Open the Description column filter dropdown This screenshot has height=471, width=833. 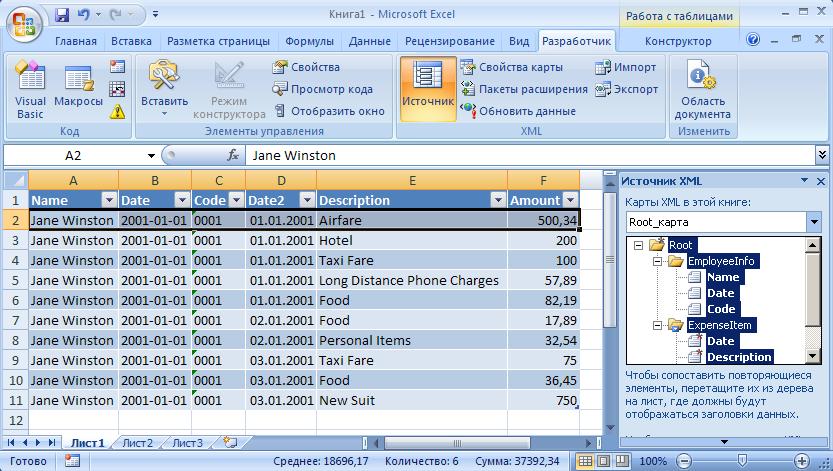[x=498, y=200]
